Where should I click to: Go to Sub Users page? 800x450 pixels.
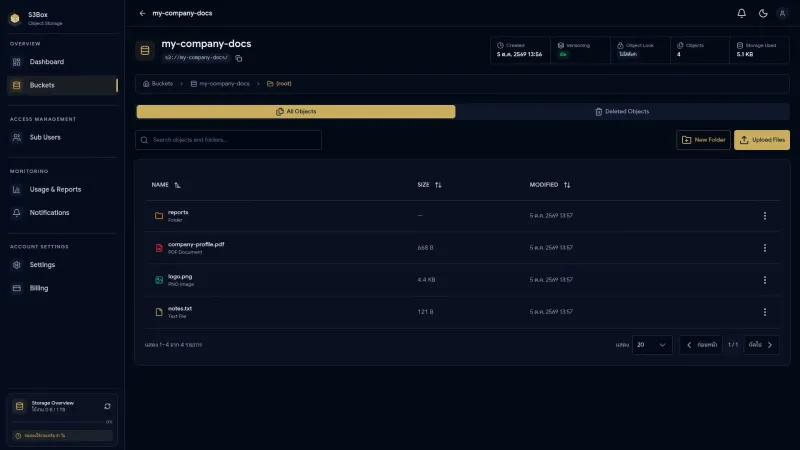62,137
